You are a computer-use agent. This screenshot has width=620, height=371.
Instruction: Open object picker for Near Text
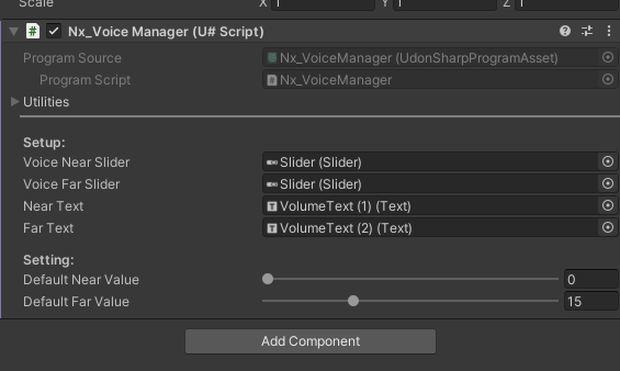coord(608,206)
